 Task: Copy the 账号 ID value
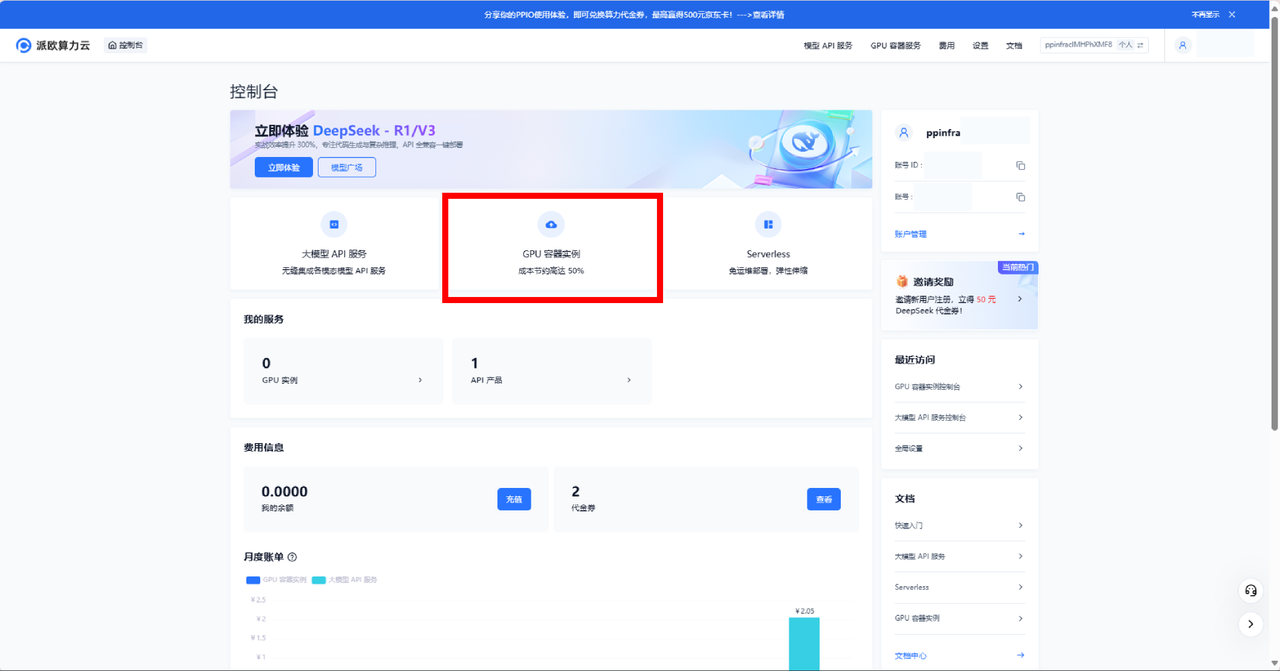pyautogui.click(x=1020, y=165)
